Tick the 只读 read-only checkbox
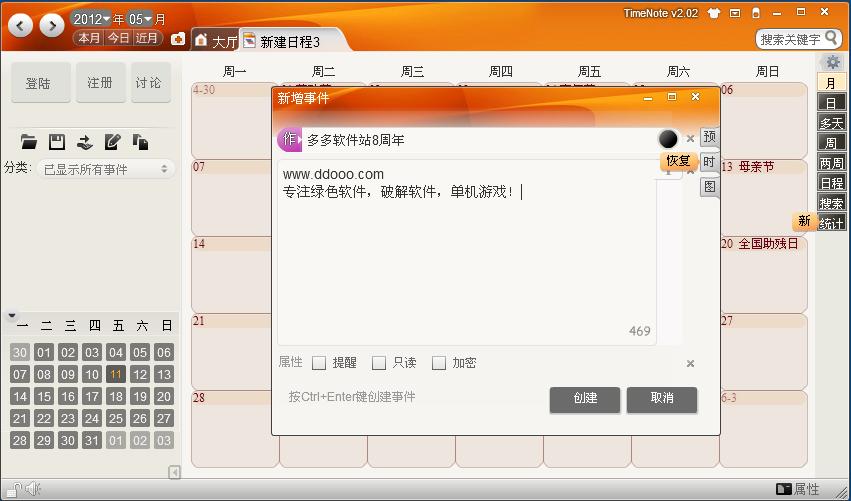 [379, 363]
